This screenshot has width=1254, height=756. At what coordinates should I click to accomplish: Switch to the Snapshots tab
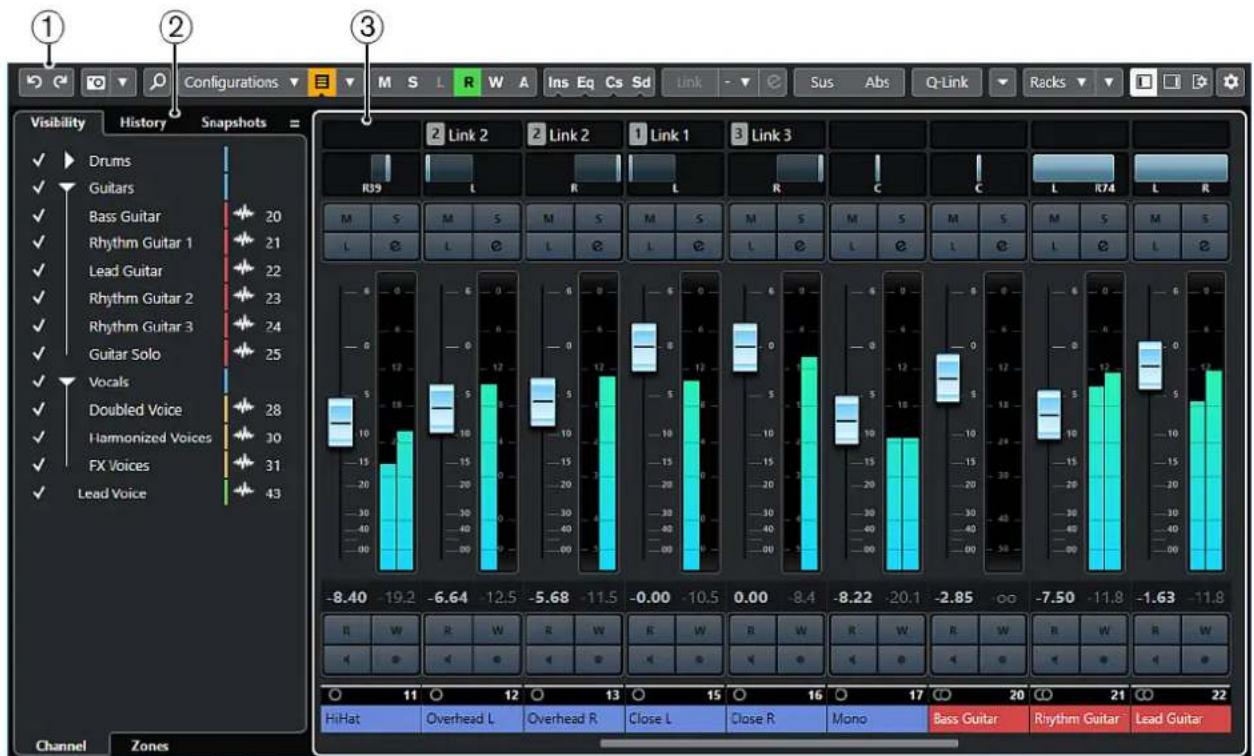[x=234, y=123]
